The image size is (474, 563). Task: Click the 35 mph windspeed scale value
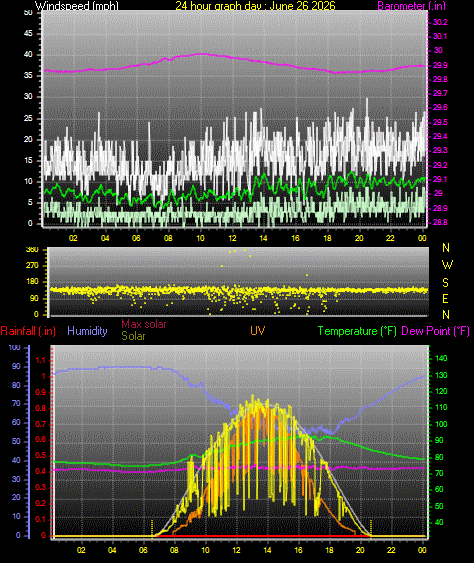point(28,75)
